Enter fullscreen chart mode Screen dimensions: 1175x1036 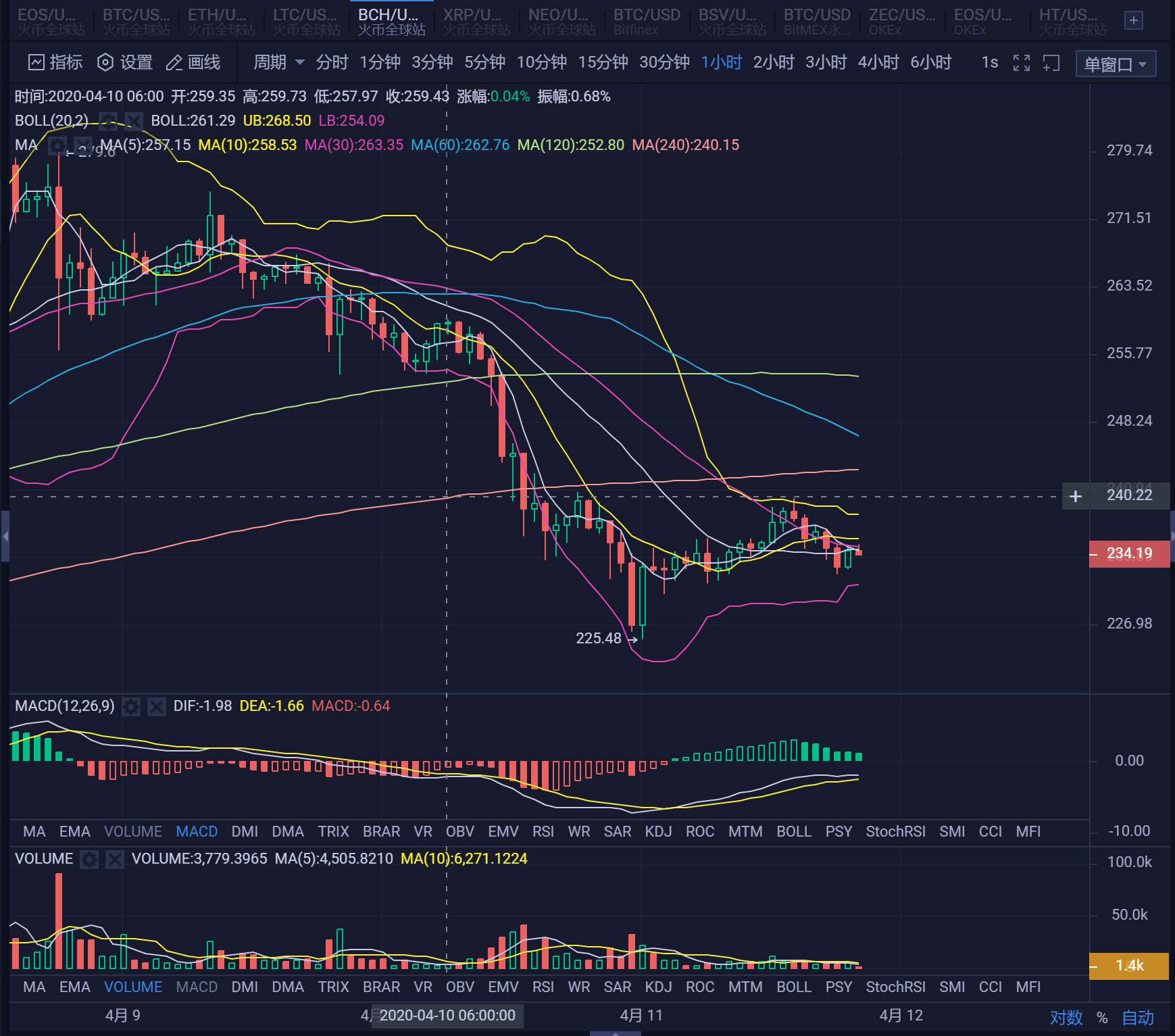[1022, 63]
